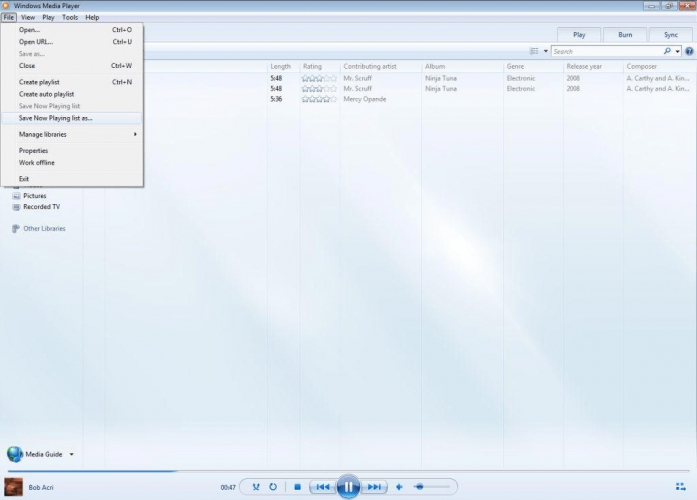This screenshot has height=500, width=697.
Task: Open the Help menu
Action: click(92, 17)
